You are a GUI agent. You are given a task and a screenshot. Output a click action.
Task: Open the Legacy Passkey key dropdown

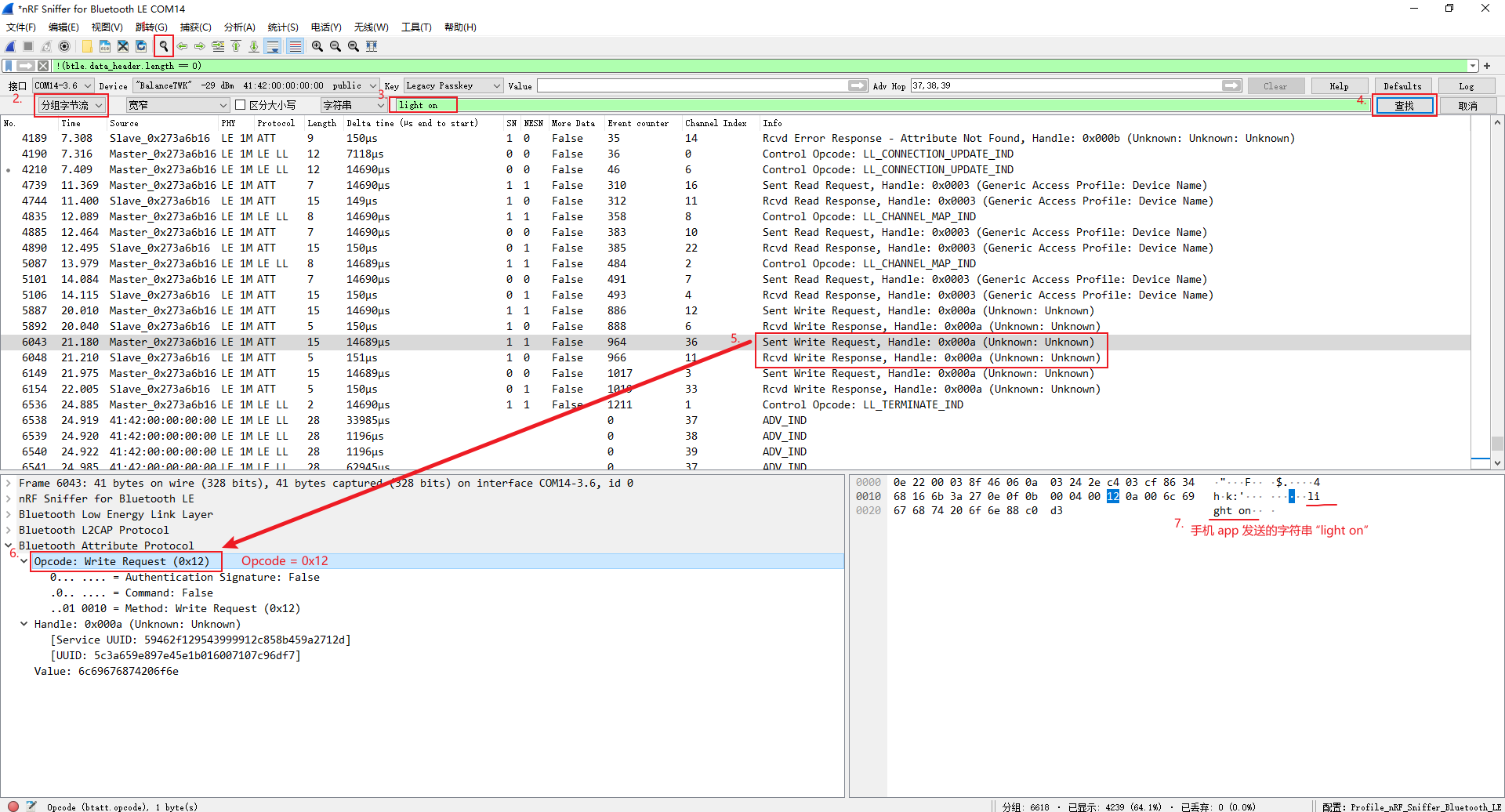tap(453, 85)
